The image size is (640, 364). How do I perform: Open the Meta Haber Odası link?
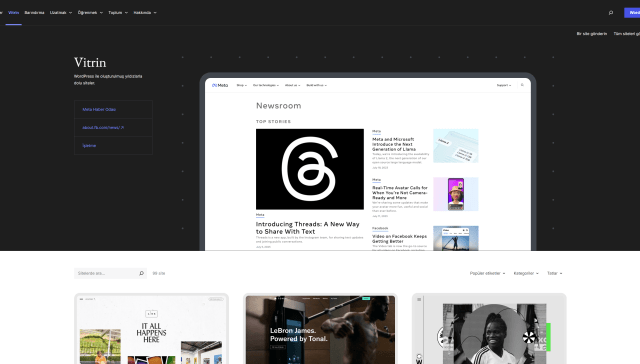[x=99, y=109]
